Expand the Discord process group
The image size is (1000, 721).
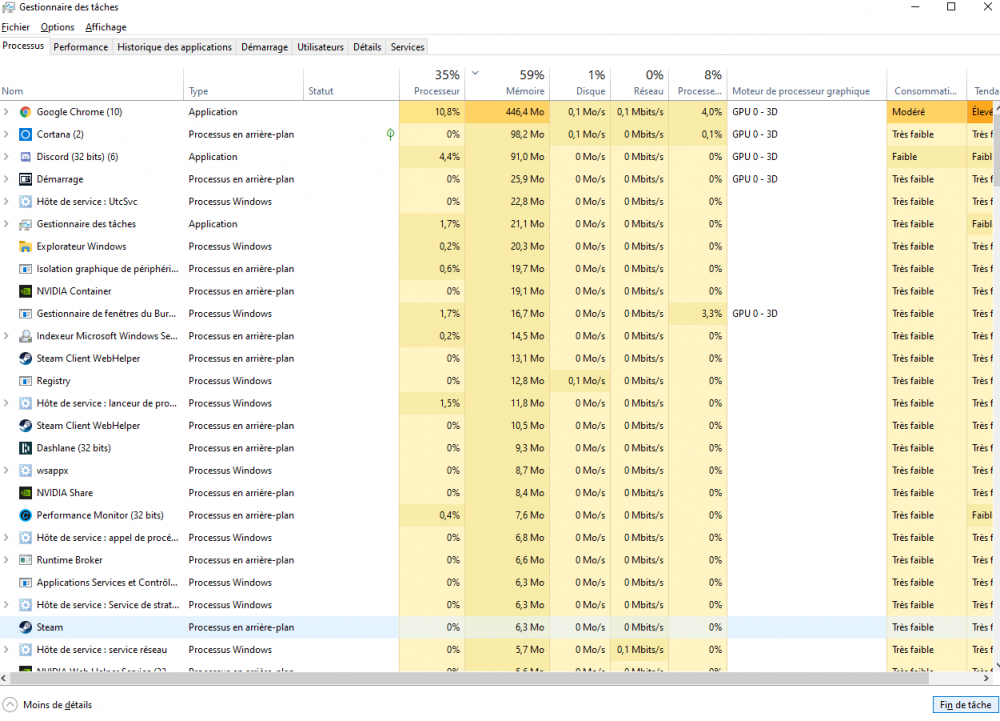(6, 157)
